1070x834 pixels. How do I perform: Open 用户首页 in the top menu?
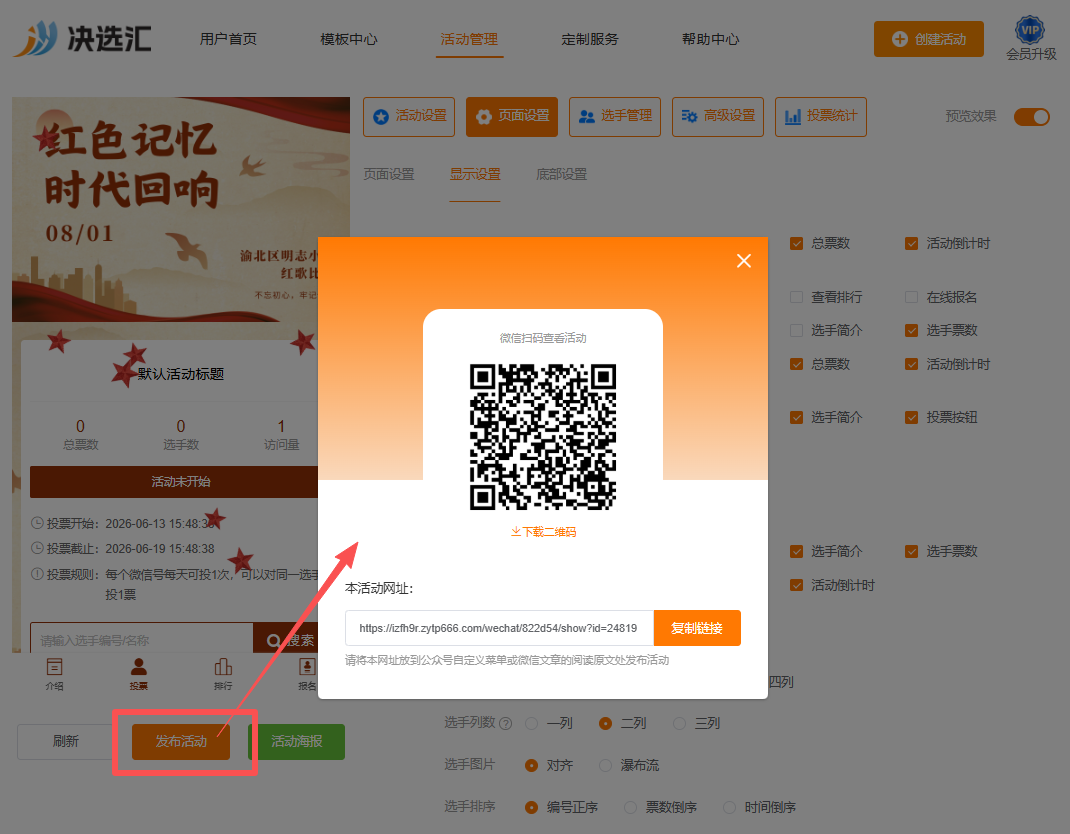pyautogui.click(x=228, y=39)
